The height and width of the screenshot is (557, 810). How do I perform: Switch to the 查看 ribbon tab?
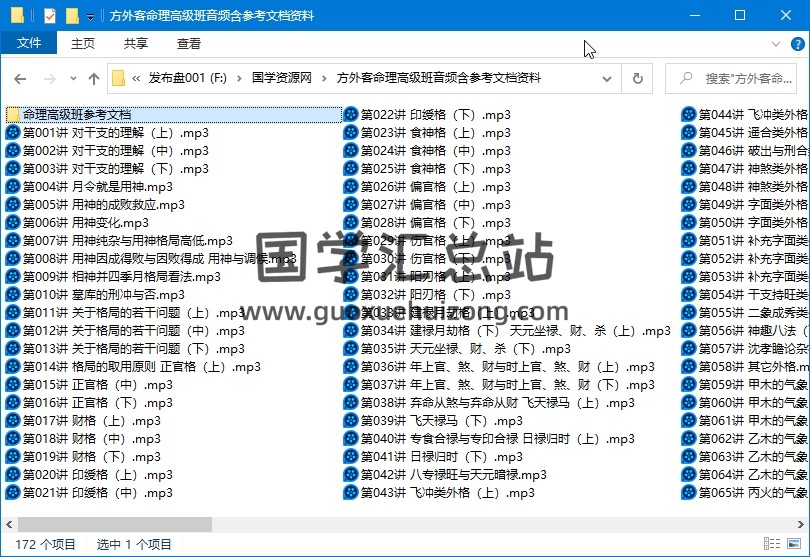point(189,44)
